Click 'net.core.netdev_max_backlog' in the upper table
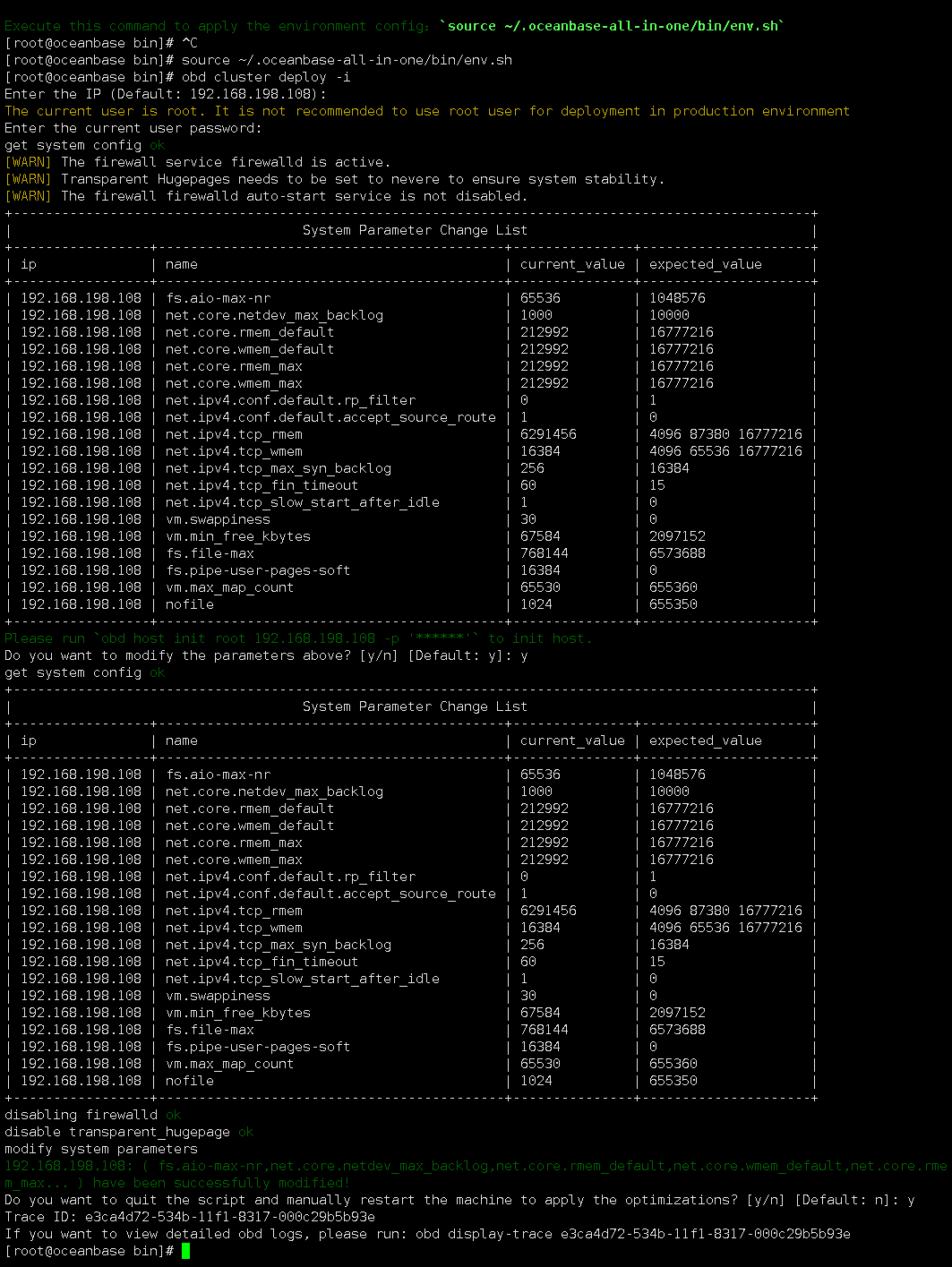Screen dimensions: 952x1267 point(274,315)
